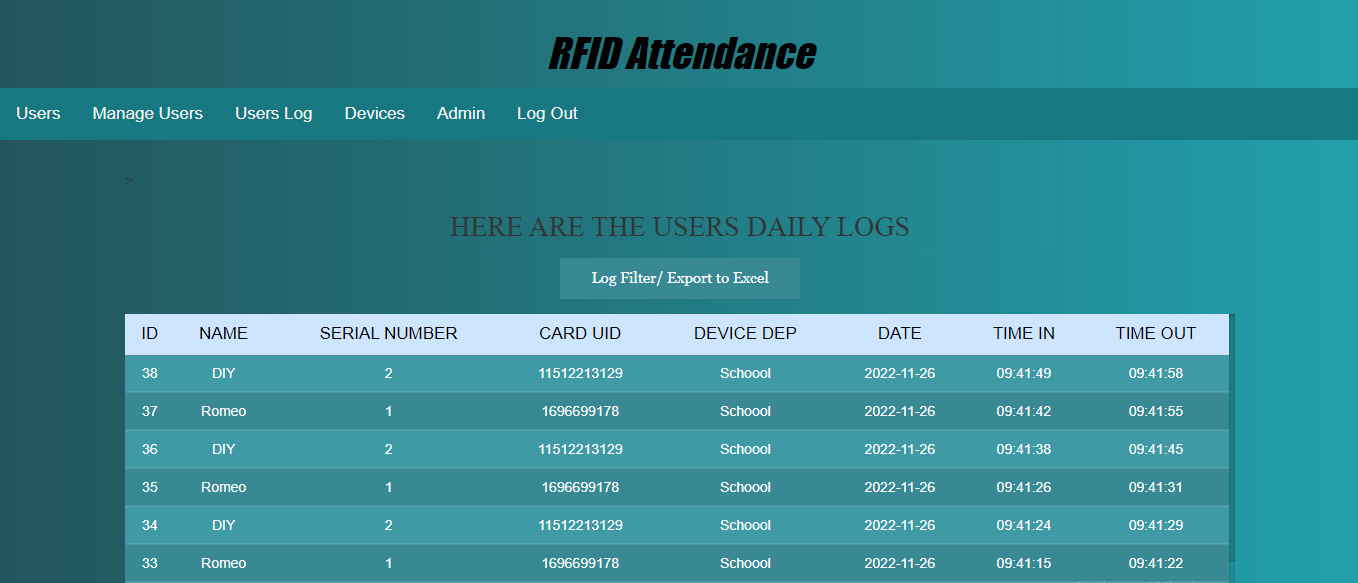Open the Users page in navigation
Viewport: 1358px width, 583px height.
tap(38, 114)
